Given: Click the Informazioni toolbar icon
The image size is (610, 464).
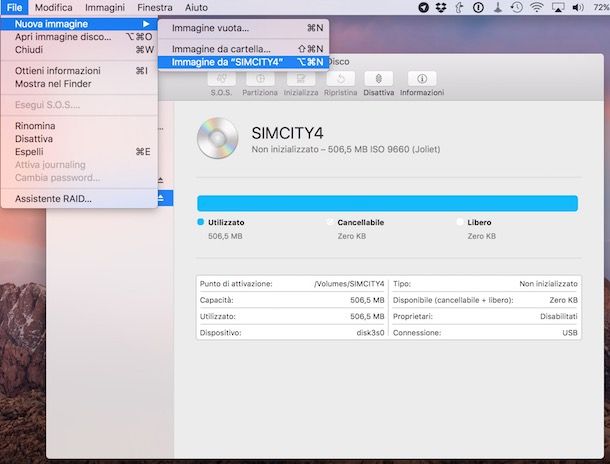Looking at the screenshot, I should coord(422,79).
